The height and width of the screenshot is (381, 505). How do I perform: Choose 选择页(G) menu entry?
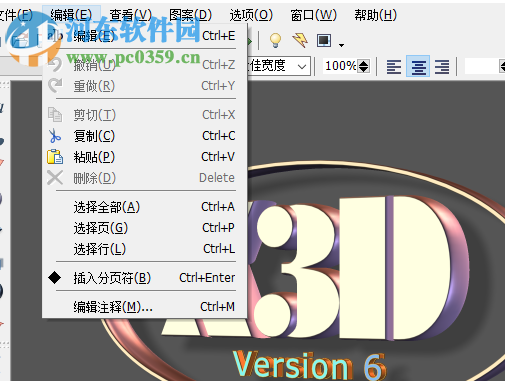[145, 228]
